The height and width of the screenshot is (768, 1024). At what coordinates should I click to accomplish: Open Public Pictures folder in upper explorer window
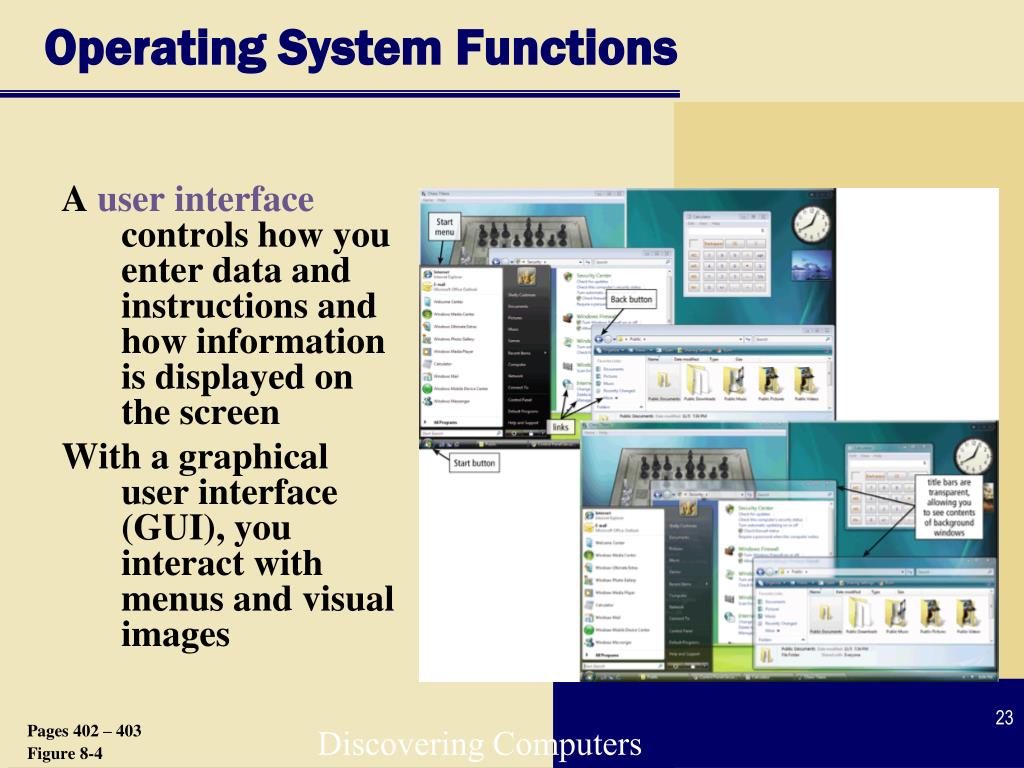click(x=771, y=383)
